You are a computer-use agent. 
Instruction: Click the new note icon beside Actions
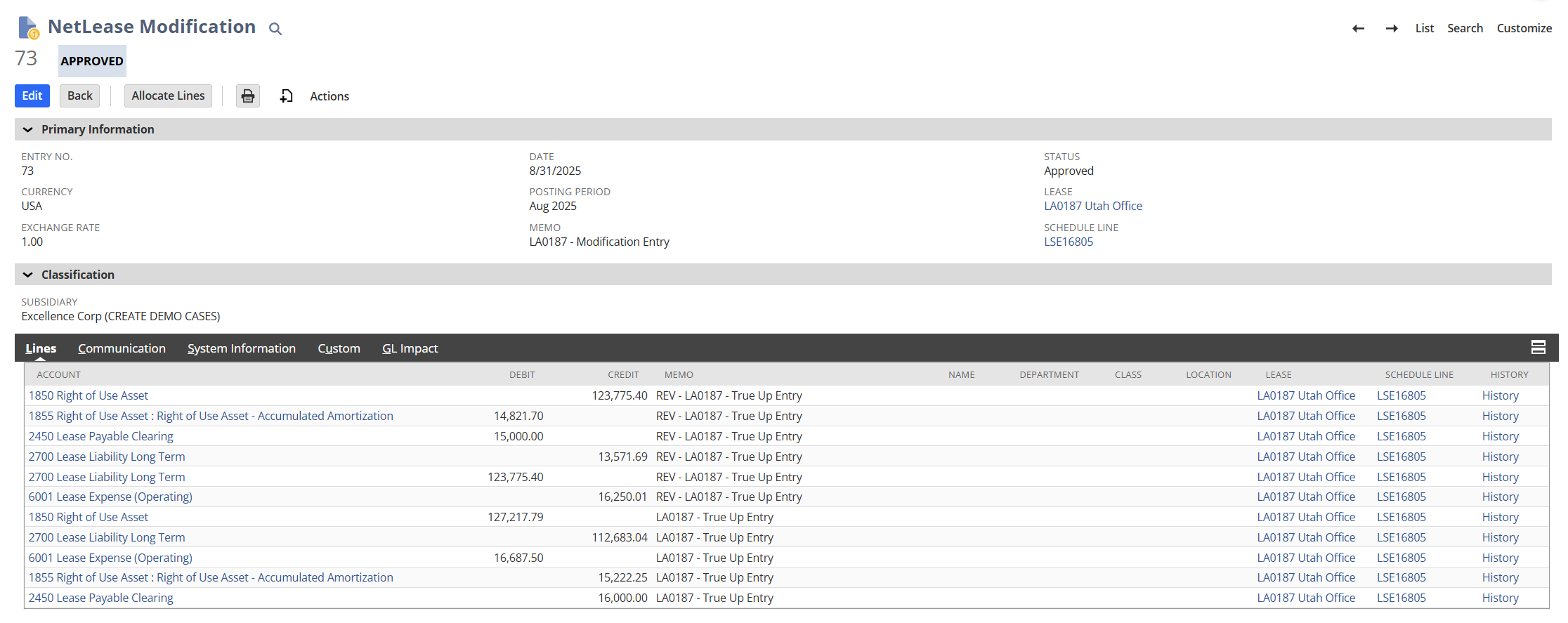pyautogui.click(x=286, y=96)
